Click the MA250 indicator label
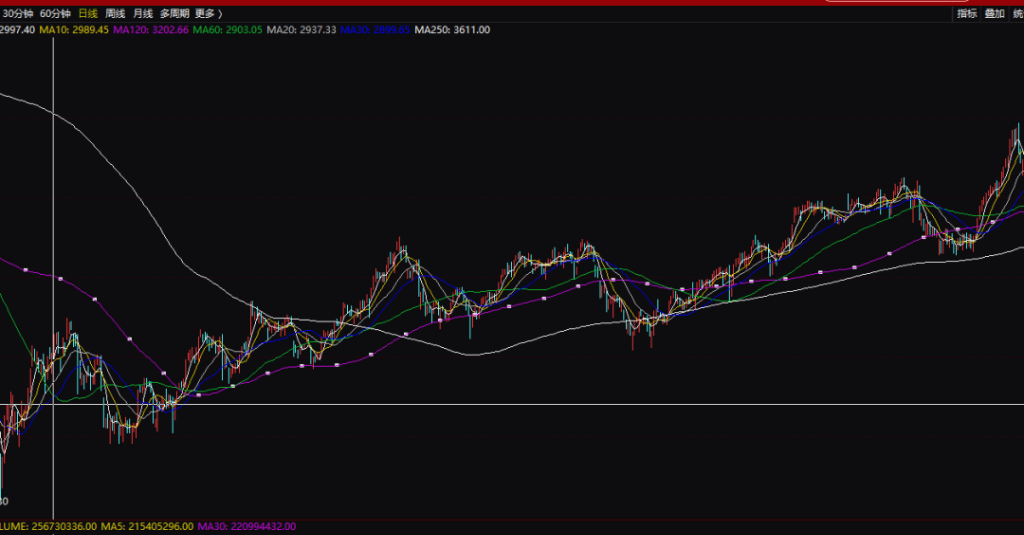 453,31
